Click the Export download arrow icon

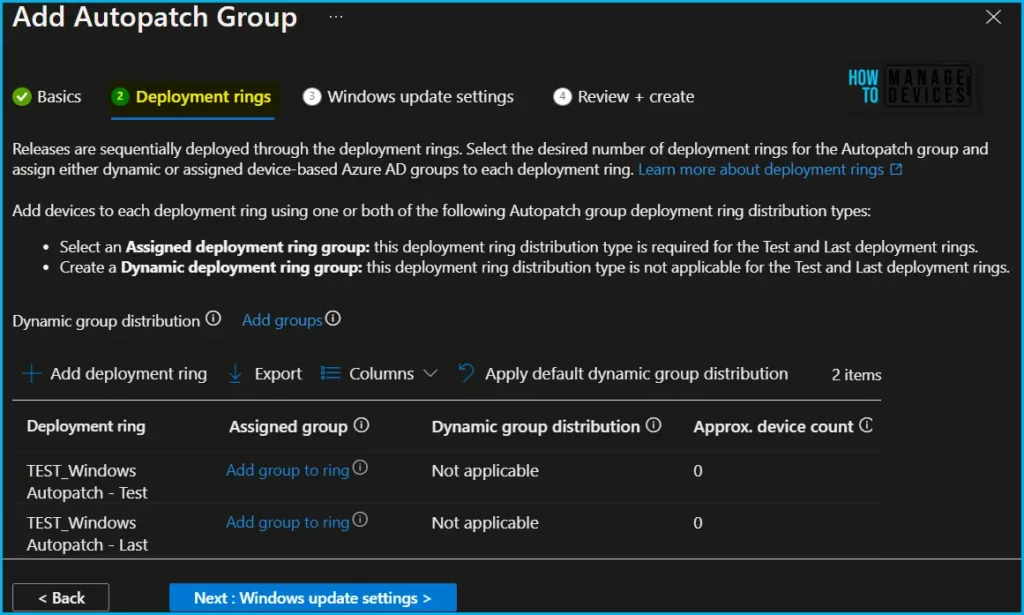click(235, 373)
